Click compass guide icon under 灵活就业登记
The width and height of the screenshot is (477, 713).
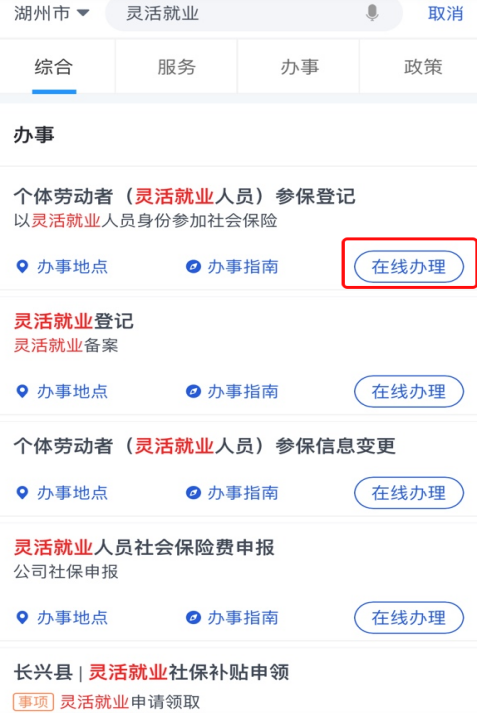[x=193, y=392]
